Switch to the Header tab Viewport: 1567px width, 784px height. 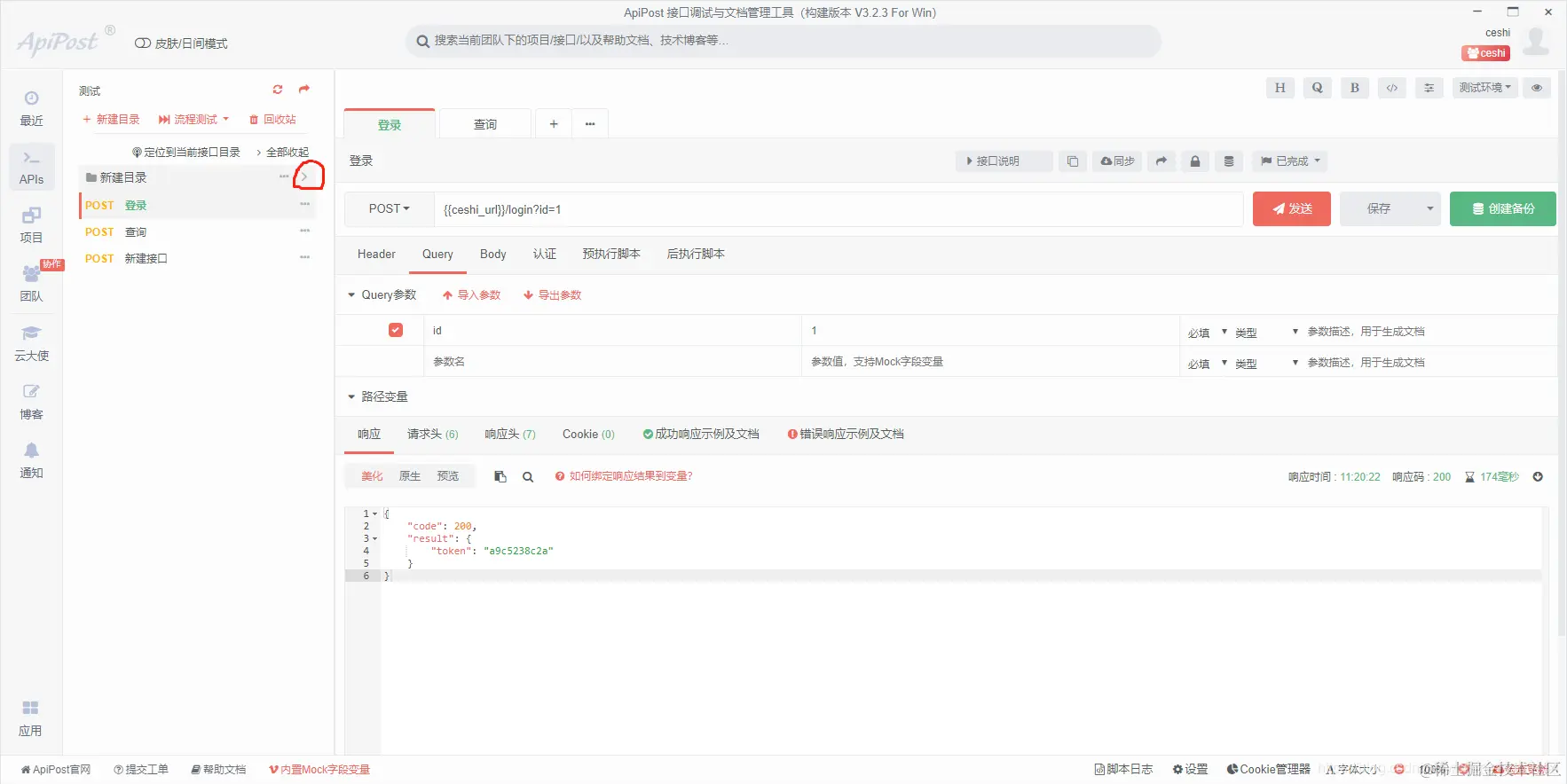coord(376,254)
